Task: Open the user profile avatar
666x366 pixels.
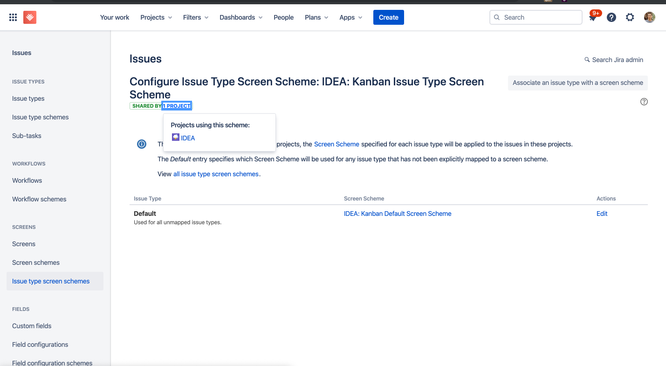Action: coord(649,17)
